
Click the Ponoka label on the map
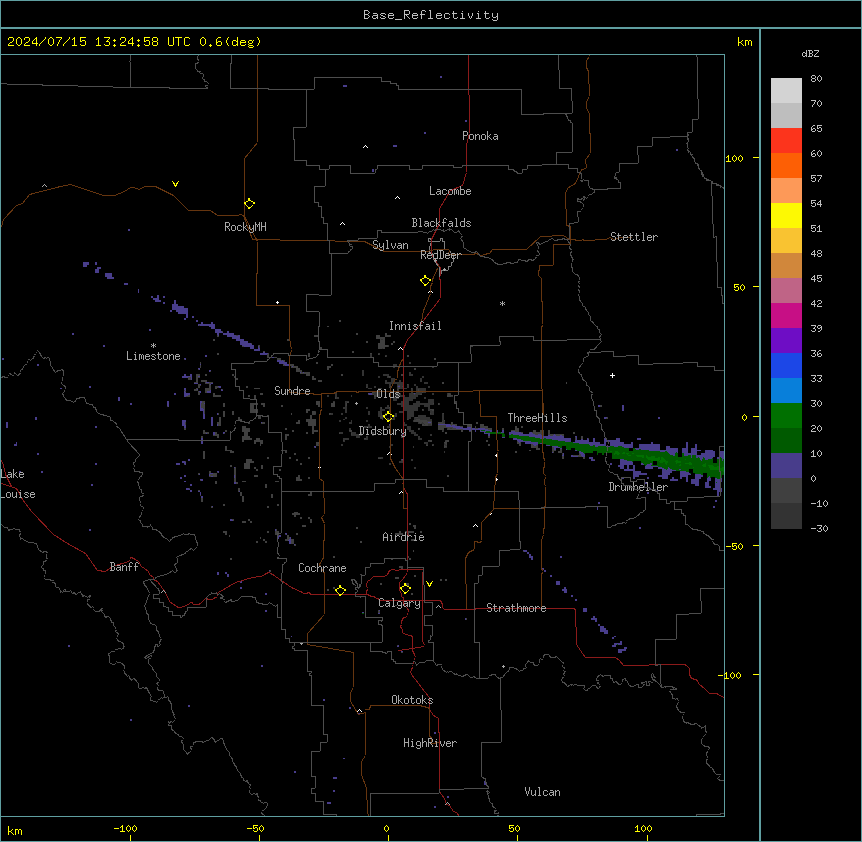[480, 136]
